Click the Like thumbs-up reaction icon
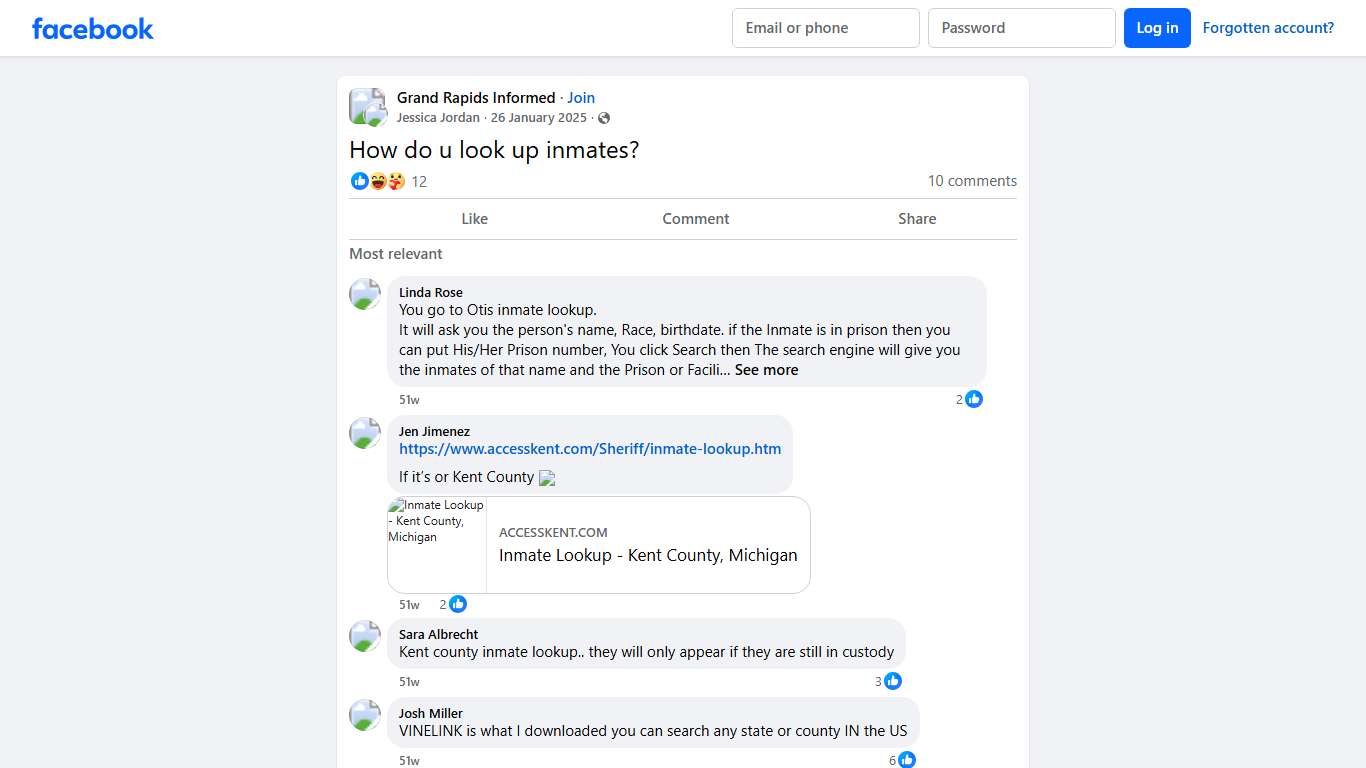 pos(360,181)
